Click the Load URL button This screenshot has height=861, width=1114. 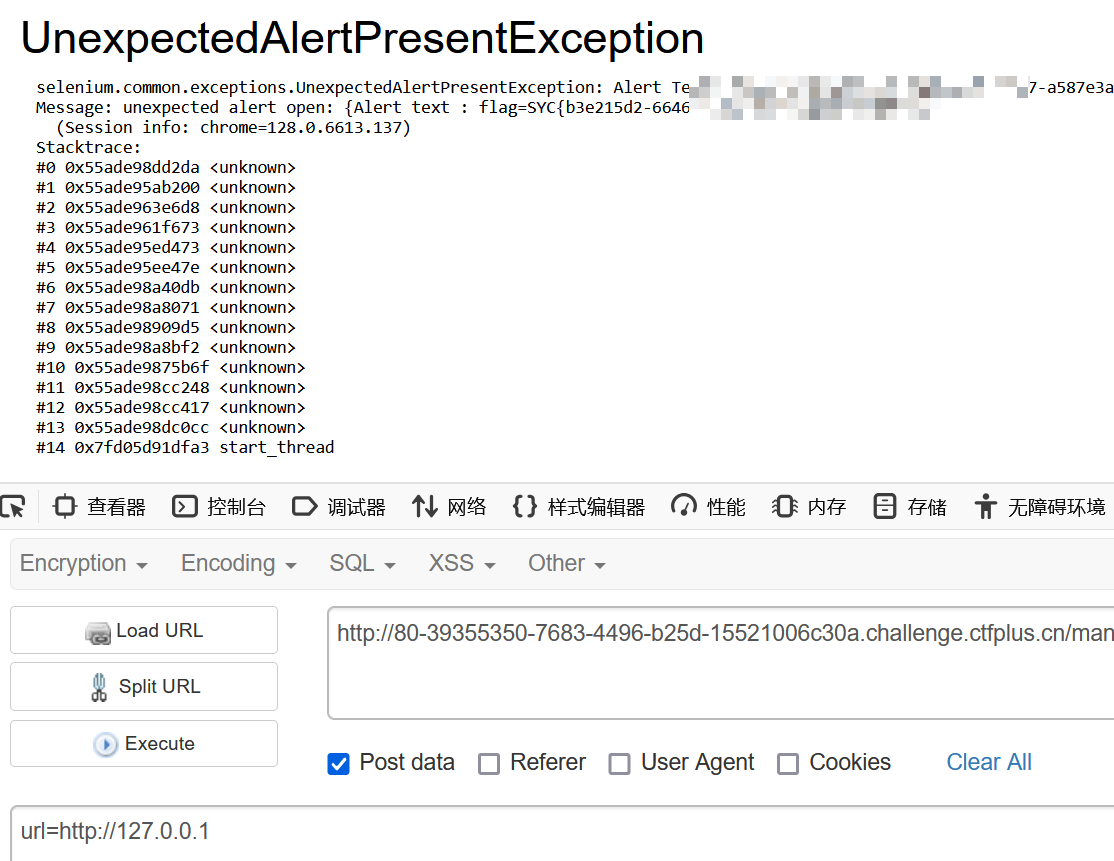pyautogui.click(x=144, y=630)
